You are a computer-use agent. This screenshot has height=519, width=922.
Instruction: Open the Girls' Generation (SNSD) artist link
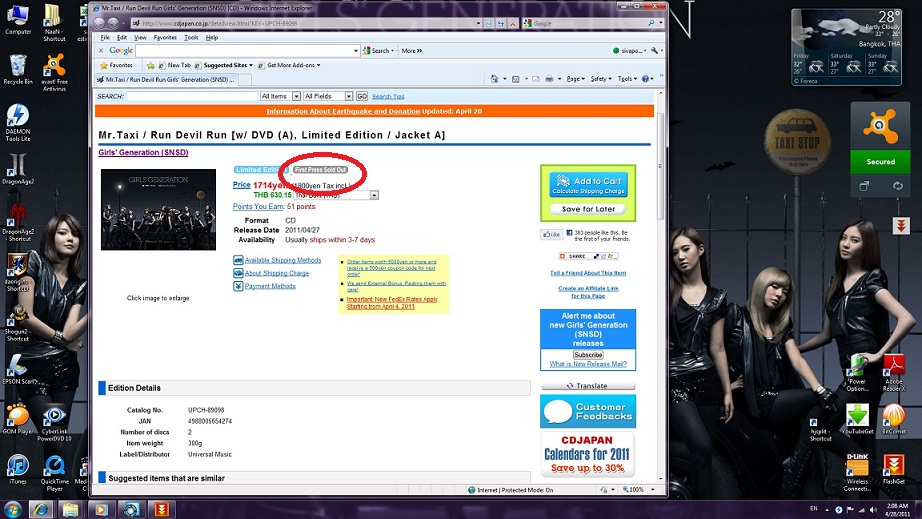[143, 152]
